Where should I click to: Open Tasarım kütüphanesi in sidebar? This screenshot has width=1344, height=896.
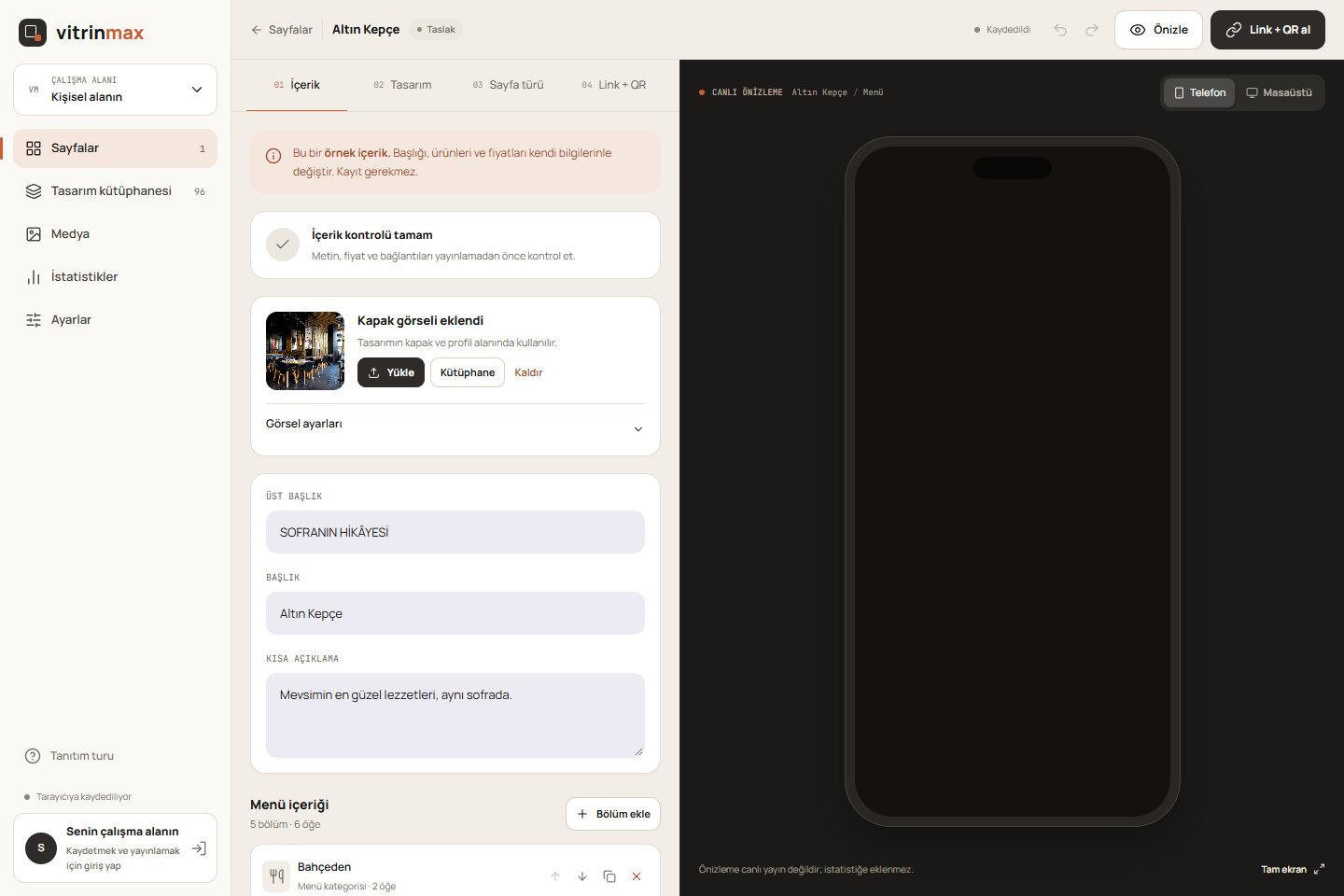pos(115,191)
